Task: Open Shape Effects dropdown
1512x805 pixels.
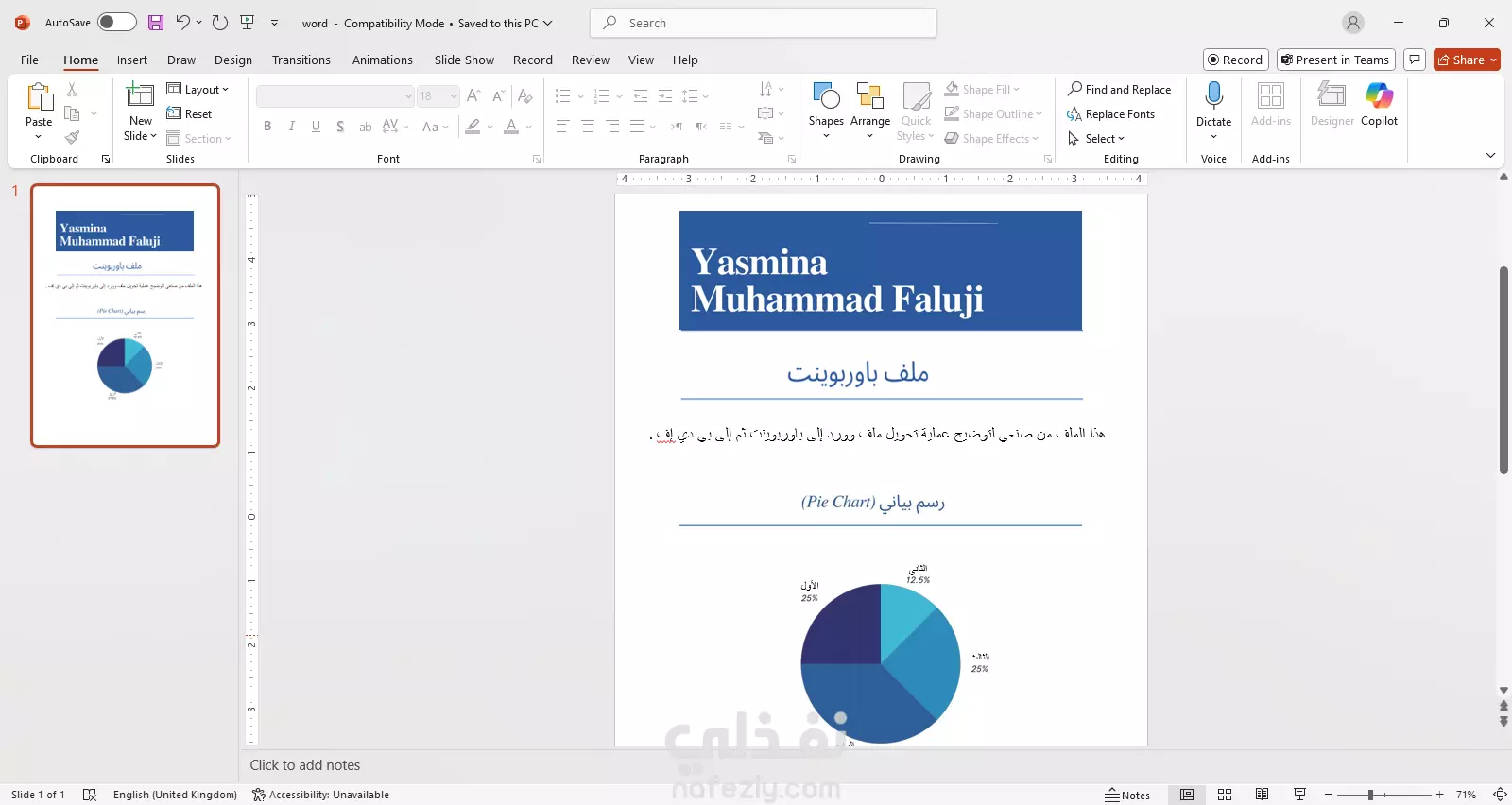Action: pyautogui.click(x=991, y=138)
